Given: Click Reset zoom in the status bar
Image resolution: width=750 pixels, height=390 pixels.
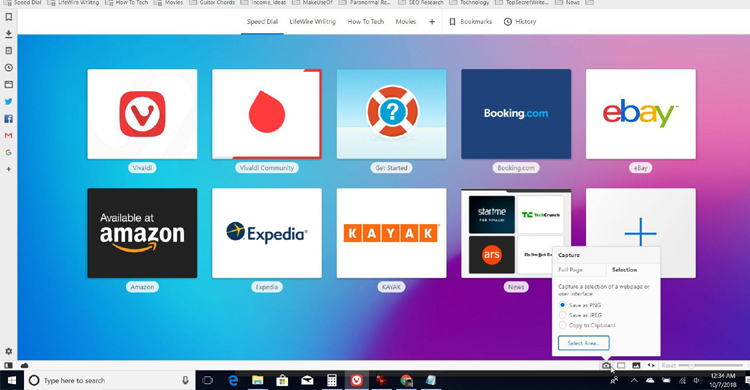Looking at the screenshot, I should click(669, 366).
